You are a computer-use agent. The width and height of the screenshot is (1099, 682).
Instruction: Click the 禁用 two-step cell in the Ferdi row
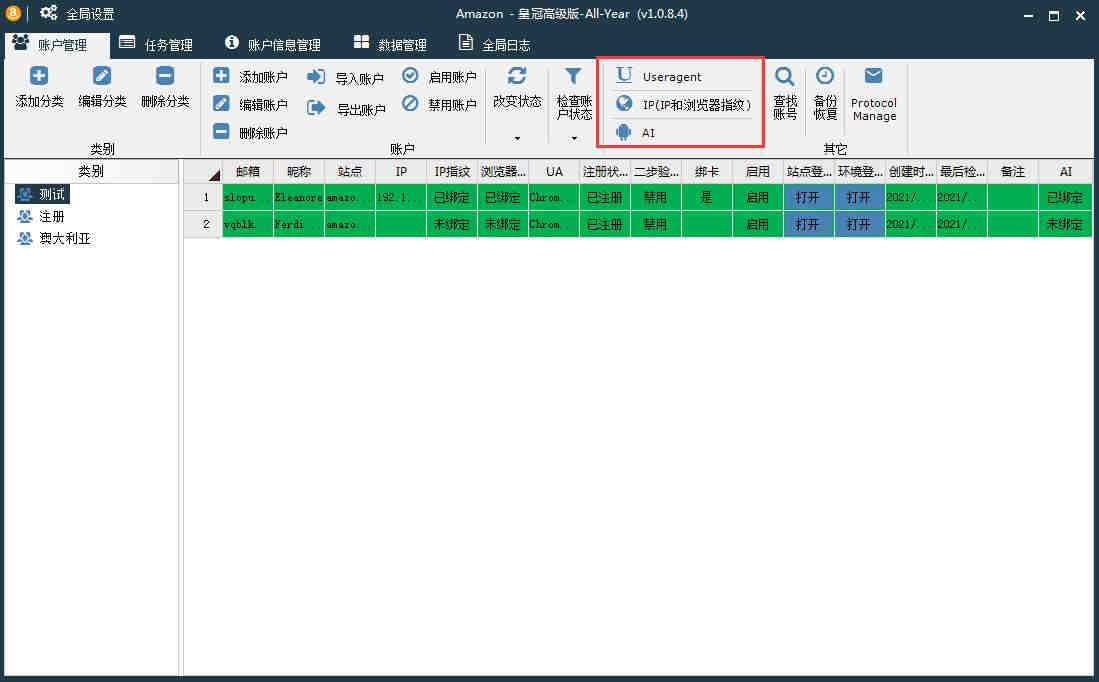click(655, 224)
